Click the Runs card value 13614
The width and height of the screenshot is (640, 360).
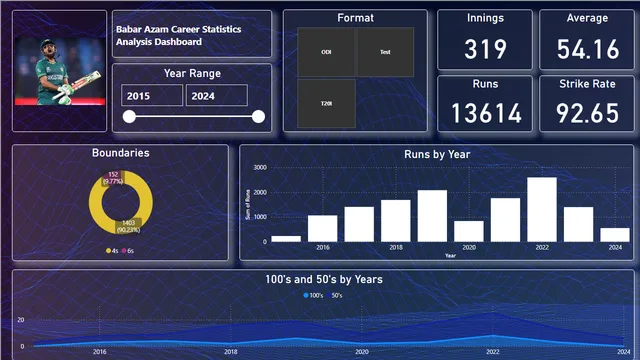pyautogui.click(x=486, y=113)
